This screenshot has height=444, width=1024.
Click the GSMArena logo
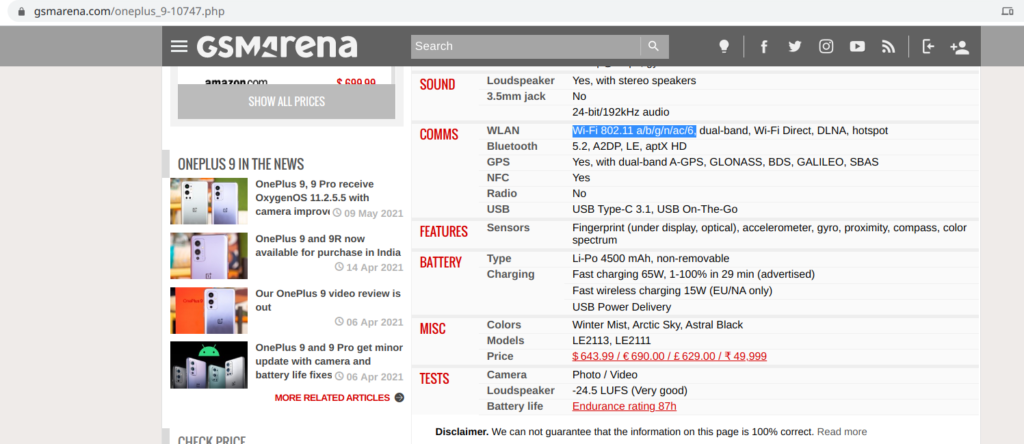click(x=277, y=46)
